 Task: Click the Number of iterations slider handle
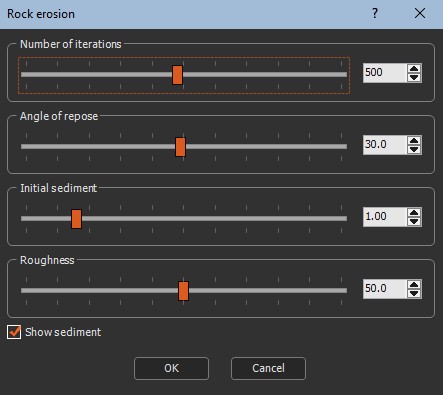(x=177, y=75)
